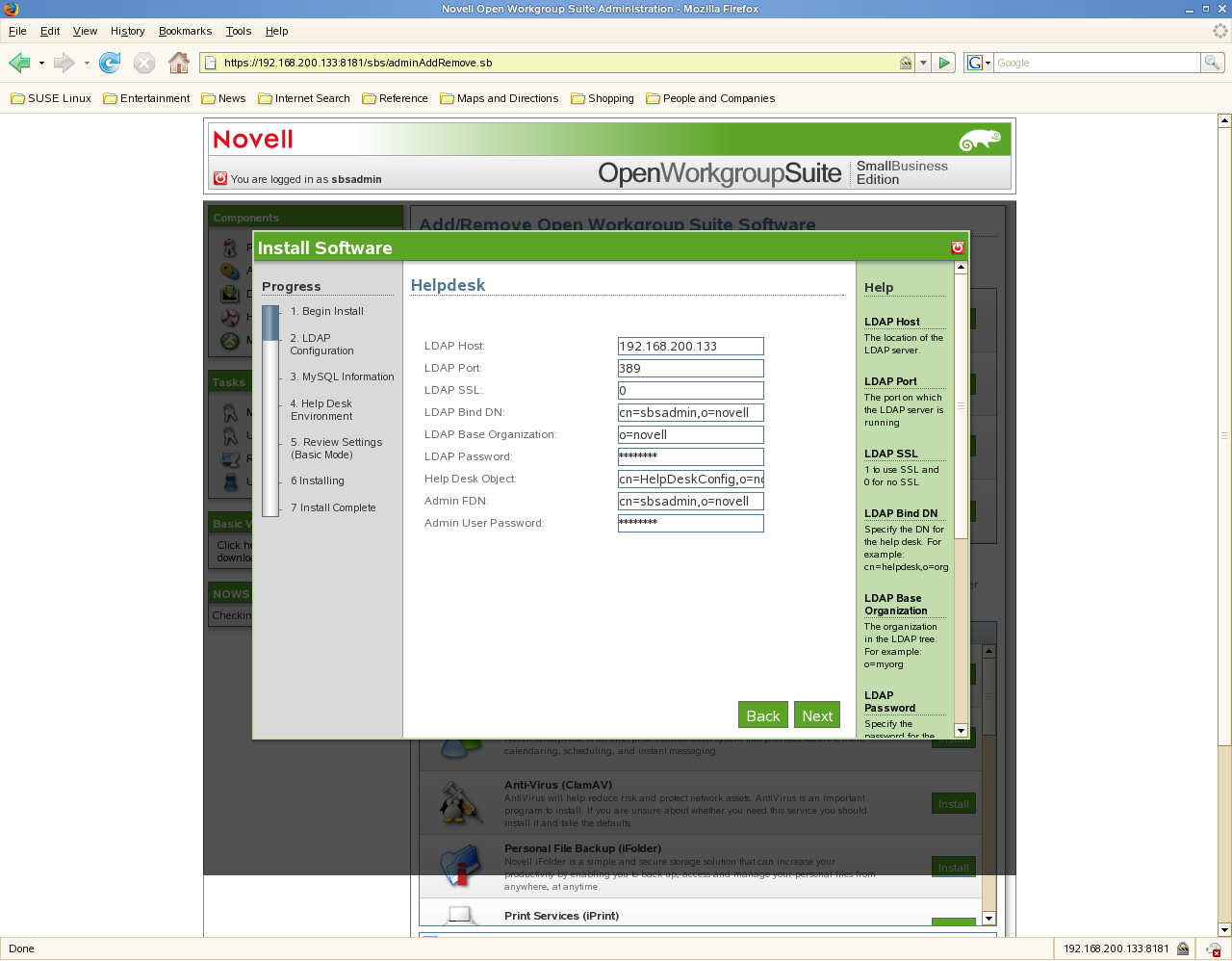The image size is (1232, 961).
Task: Open the Maps and Directions bookmarks folder
Action: (x=500, y=98)
